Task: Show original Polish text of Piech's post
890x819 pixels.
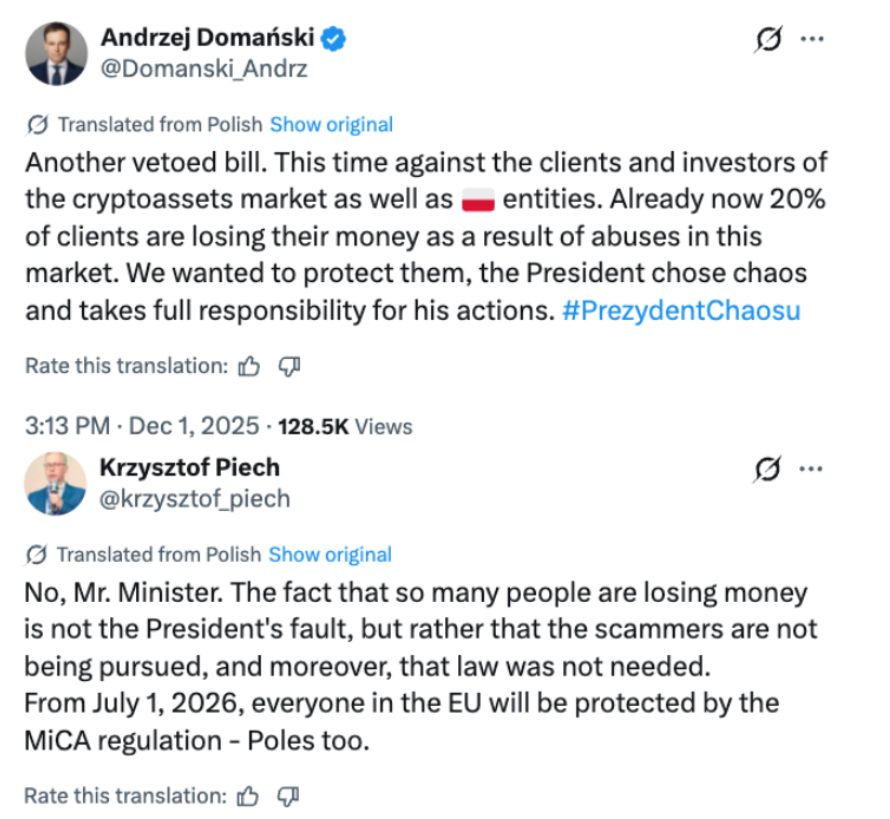Action: [x=330, y=554]
